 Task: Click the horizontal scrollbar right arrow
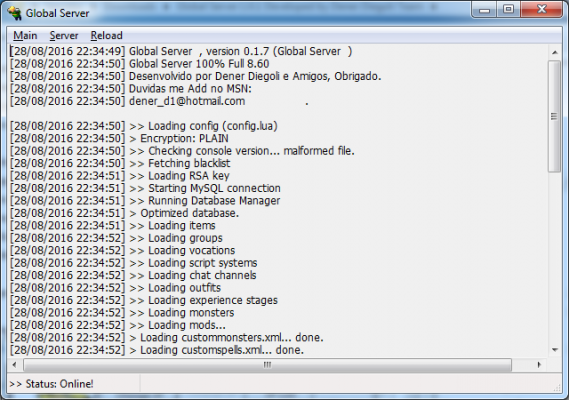click(x=539, y=364)
